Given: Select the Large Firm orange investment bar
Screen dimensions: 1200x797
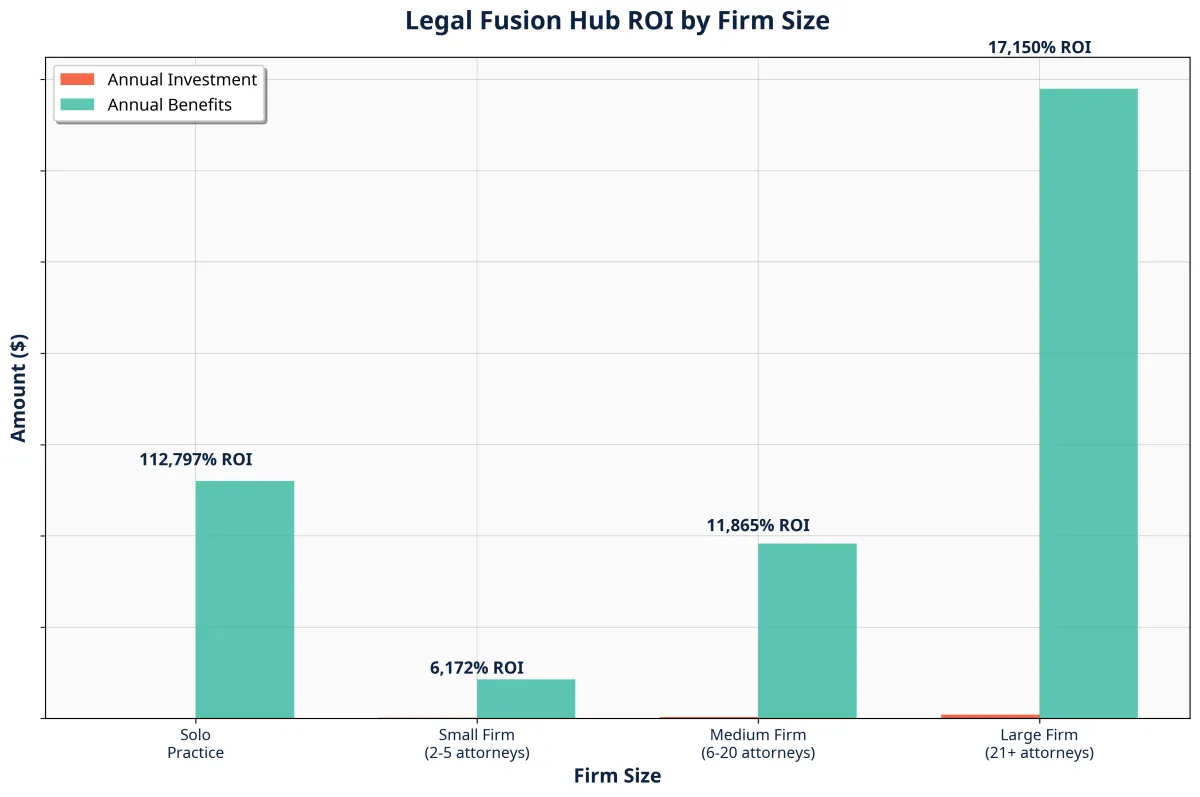Looking at the screenshot, I should [990, 716].
